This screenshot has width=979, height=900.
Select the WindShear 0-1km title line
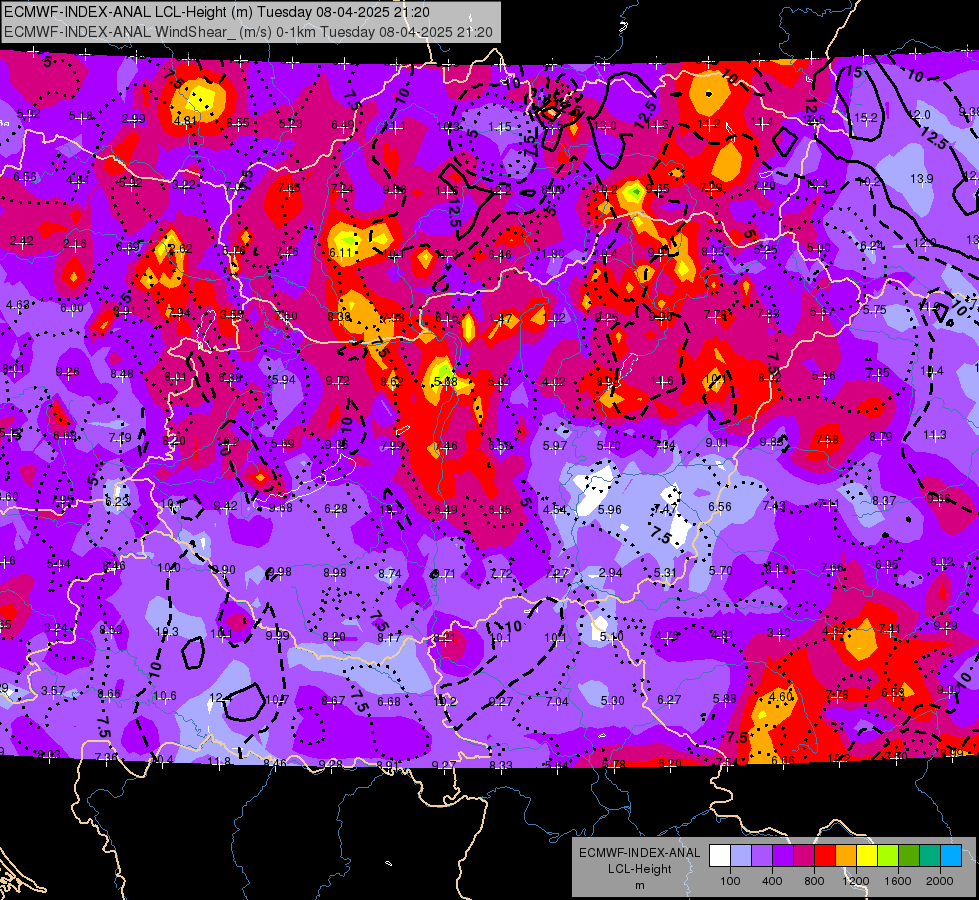tap(248, 32)
